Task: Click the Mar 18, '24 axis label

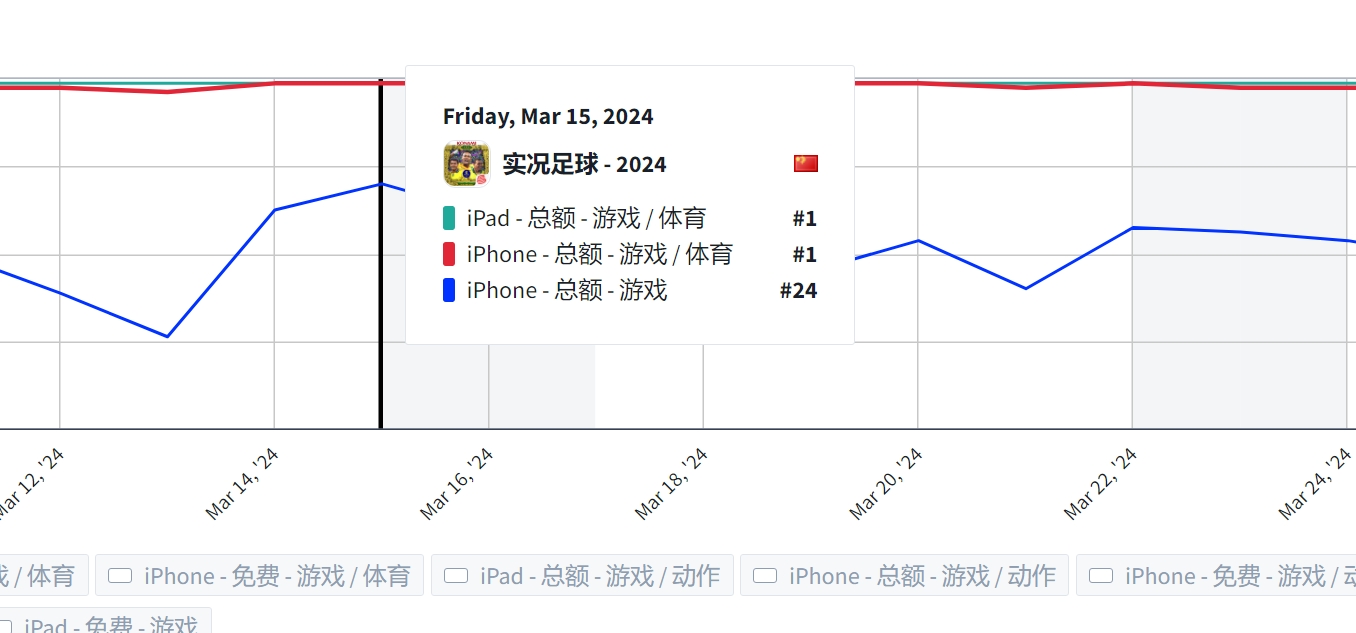Action: 672,484
